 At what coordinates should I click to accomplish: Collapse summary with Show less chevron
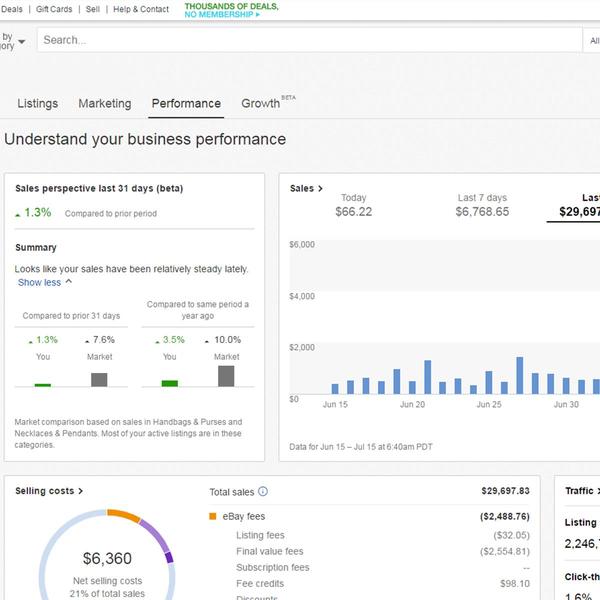click(x=69, y=282)
